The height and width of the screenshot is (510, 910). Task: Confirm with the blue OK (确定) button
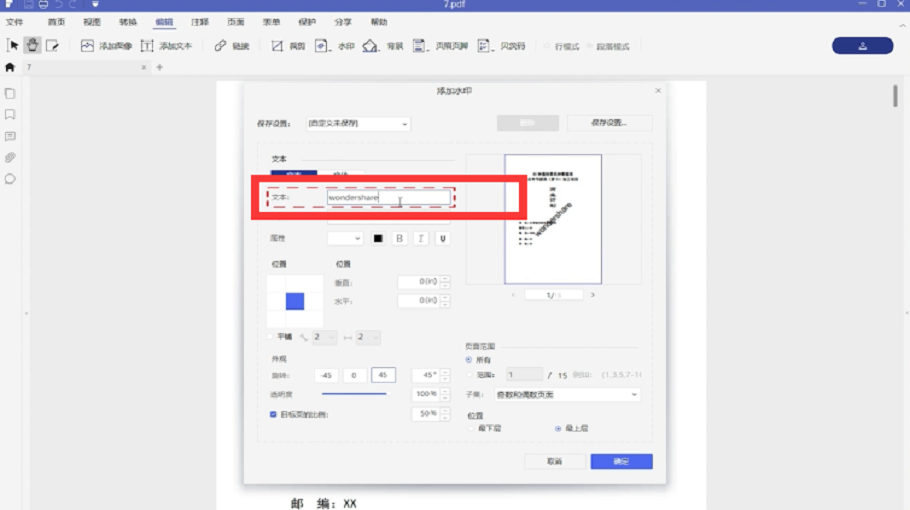622,461
